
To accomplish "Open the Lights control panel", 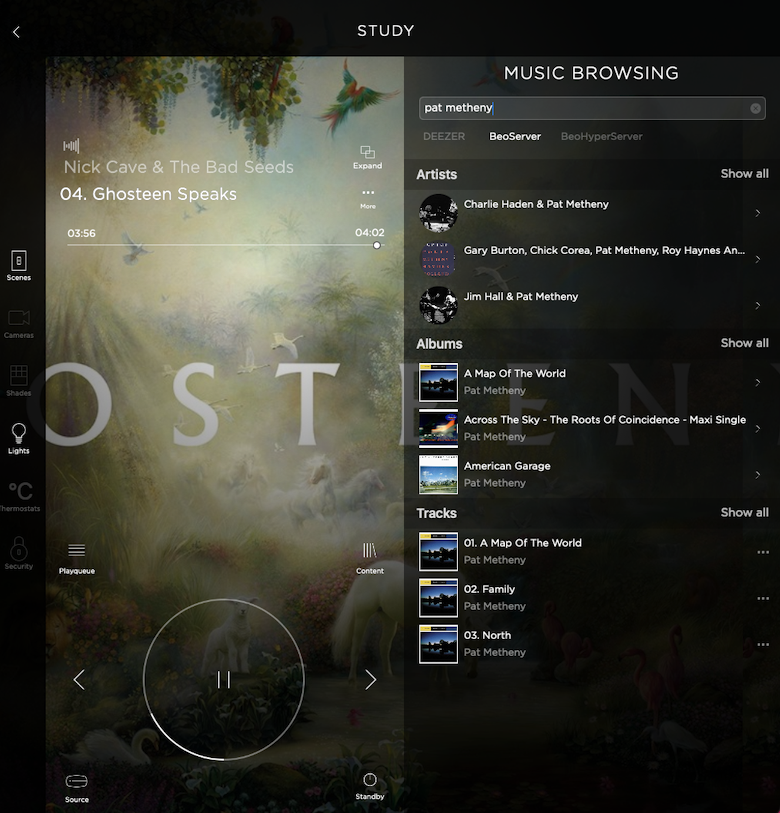I will [x=18, y=437].
